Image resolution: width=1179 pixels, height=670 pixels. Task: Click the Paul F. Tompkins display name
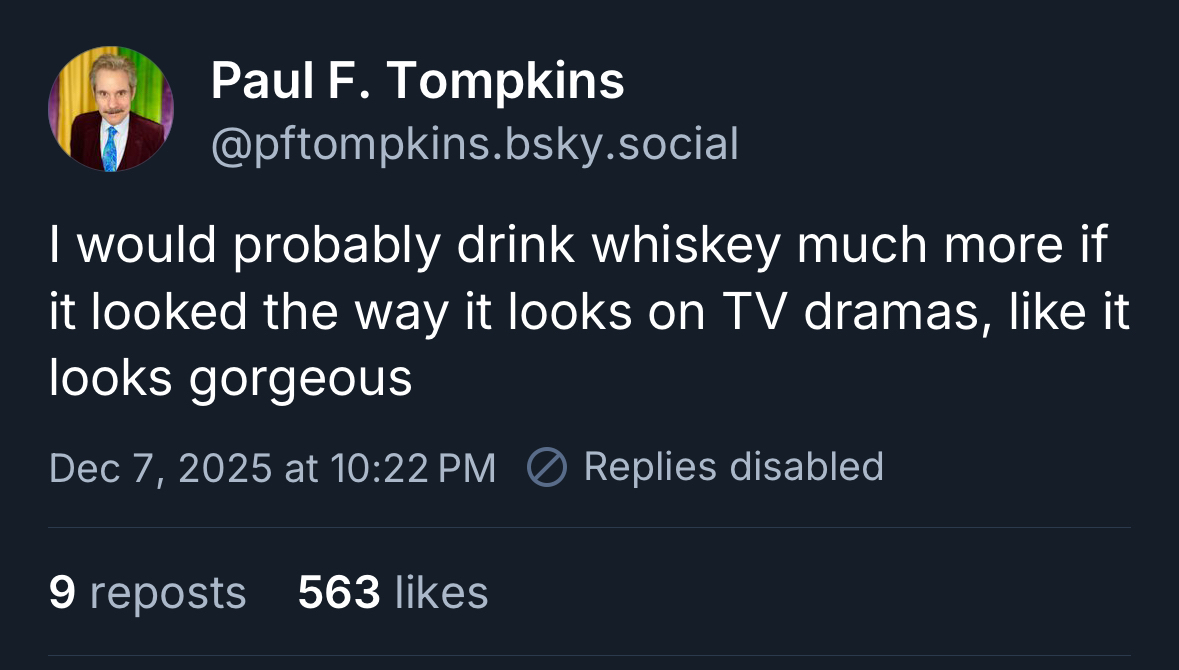tap(417, 81)
